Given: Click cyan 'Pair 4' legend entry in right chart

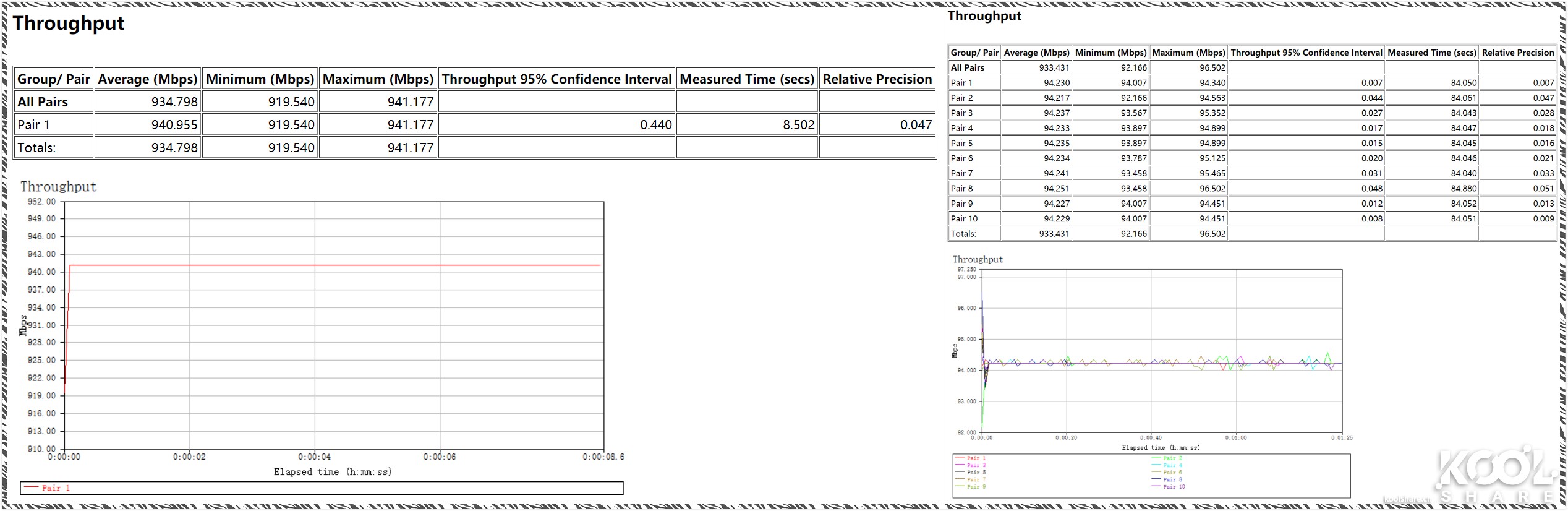Looking at the screenshot, I should [1168, 465].
